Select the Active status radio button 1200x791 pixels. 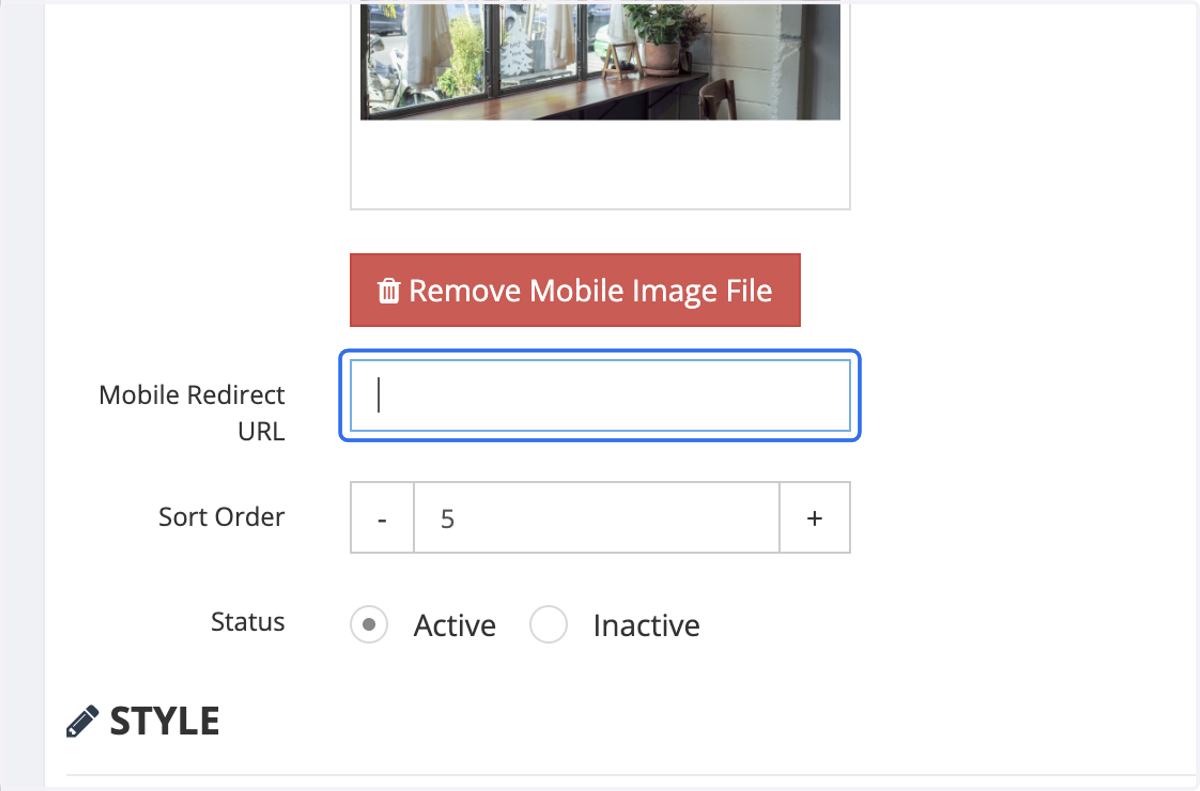[369, 625]
